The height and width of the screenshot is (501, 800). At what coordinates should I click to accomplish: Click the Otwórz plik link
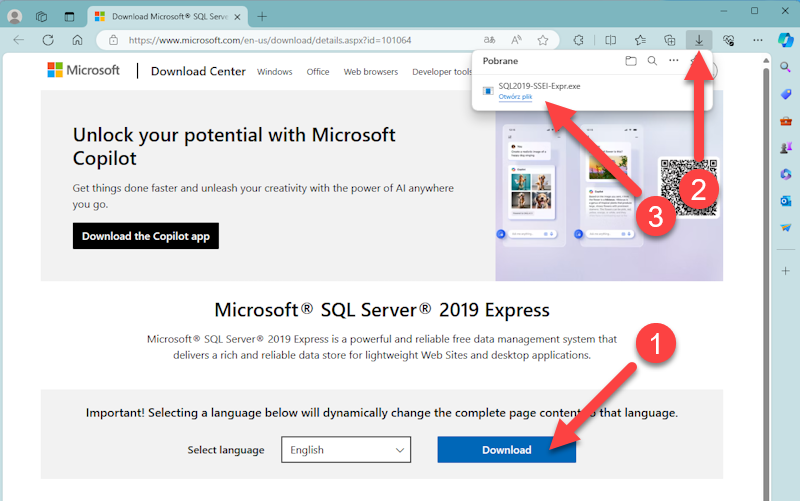click(515, 97)
